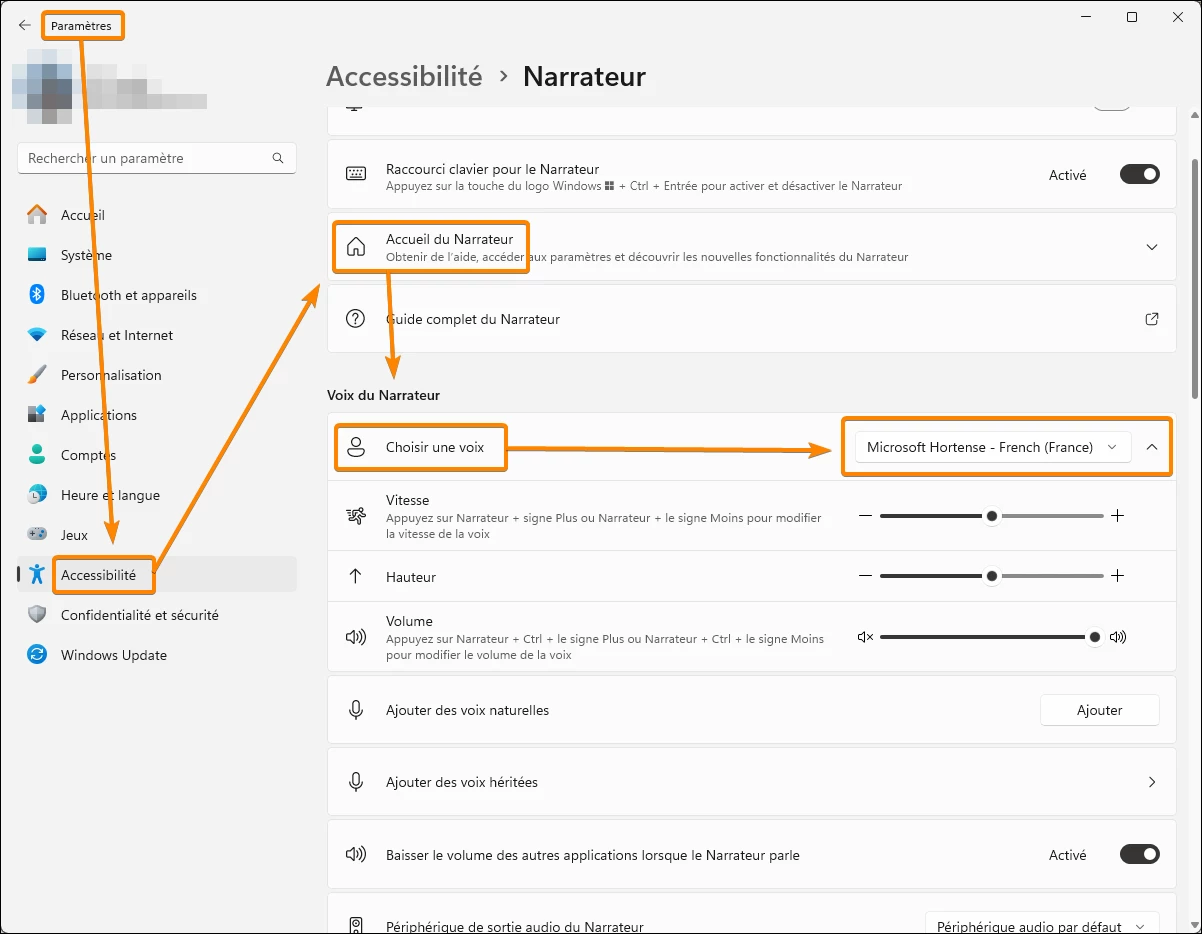Click Accessibilité in the breadcrumb

[x=404, y=76]
